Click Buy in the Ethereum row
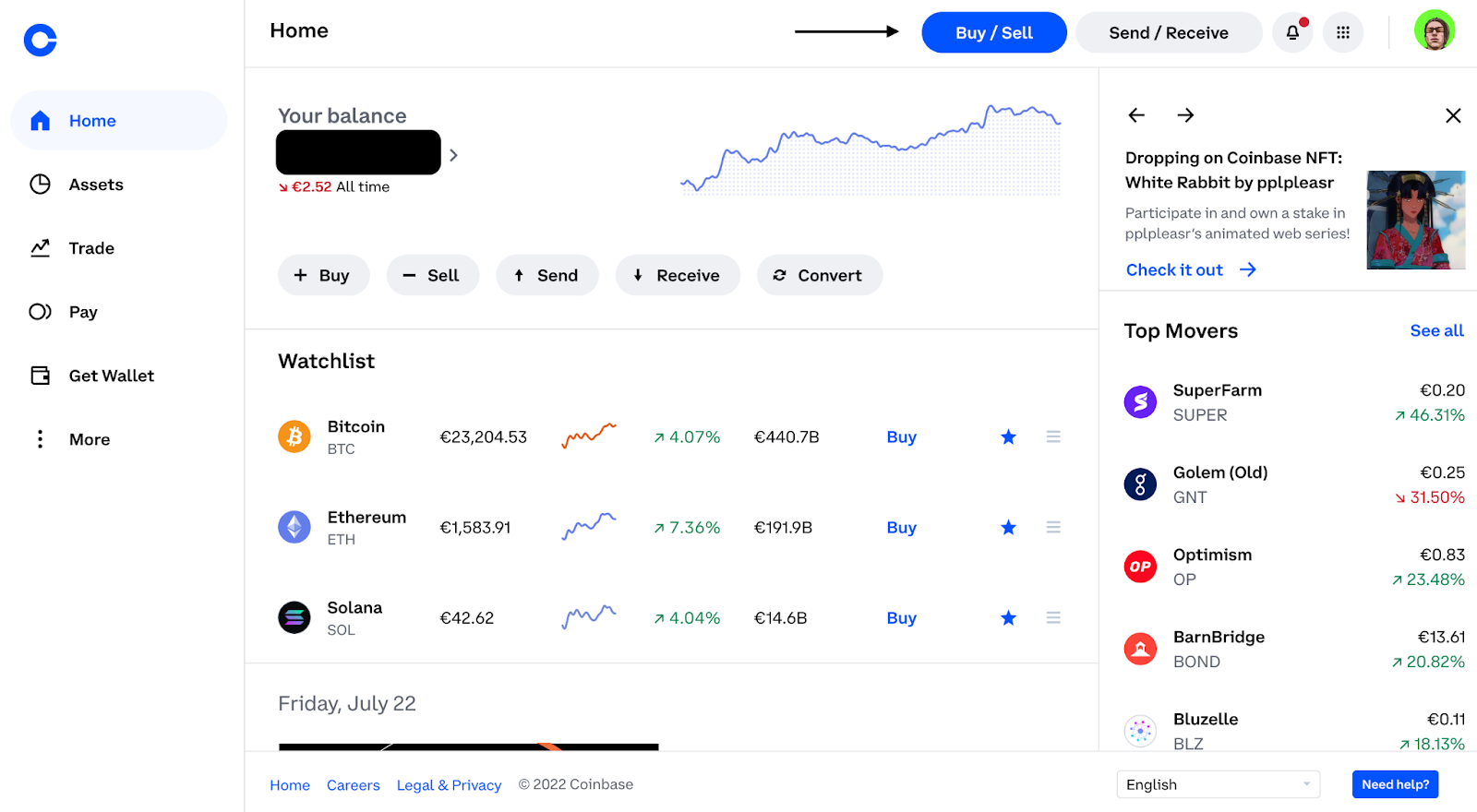Image resolution: width=1477 pixels, height=812 pixels. (x=901, y=527)
